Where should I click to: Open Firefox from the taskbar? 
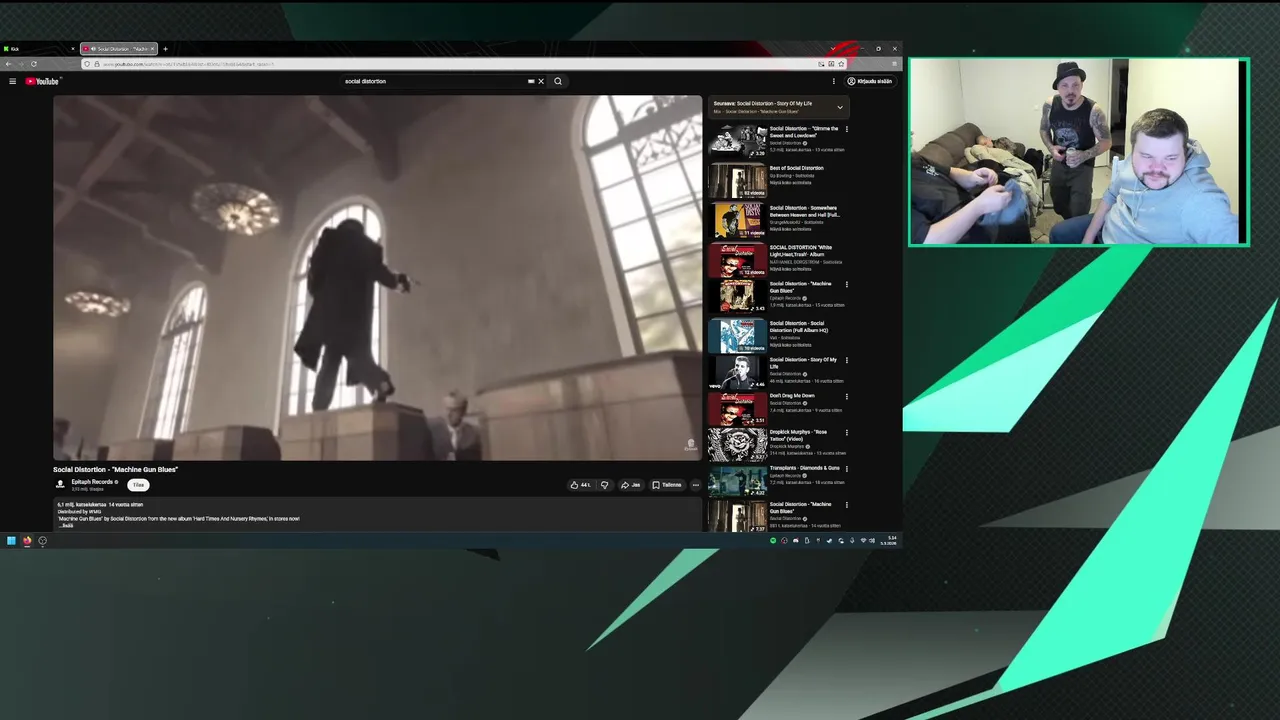(27, 541)
